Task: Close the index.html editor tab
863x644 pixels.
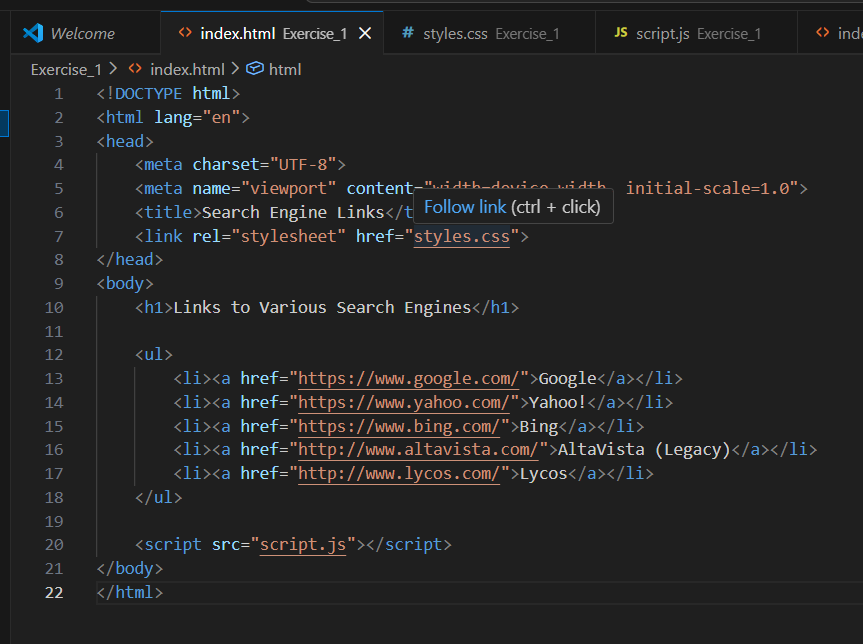Action: click(x=365, y=33)
